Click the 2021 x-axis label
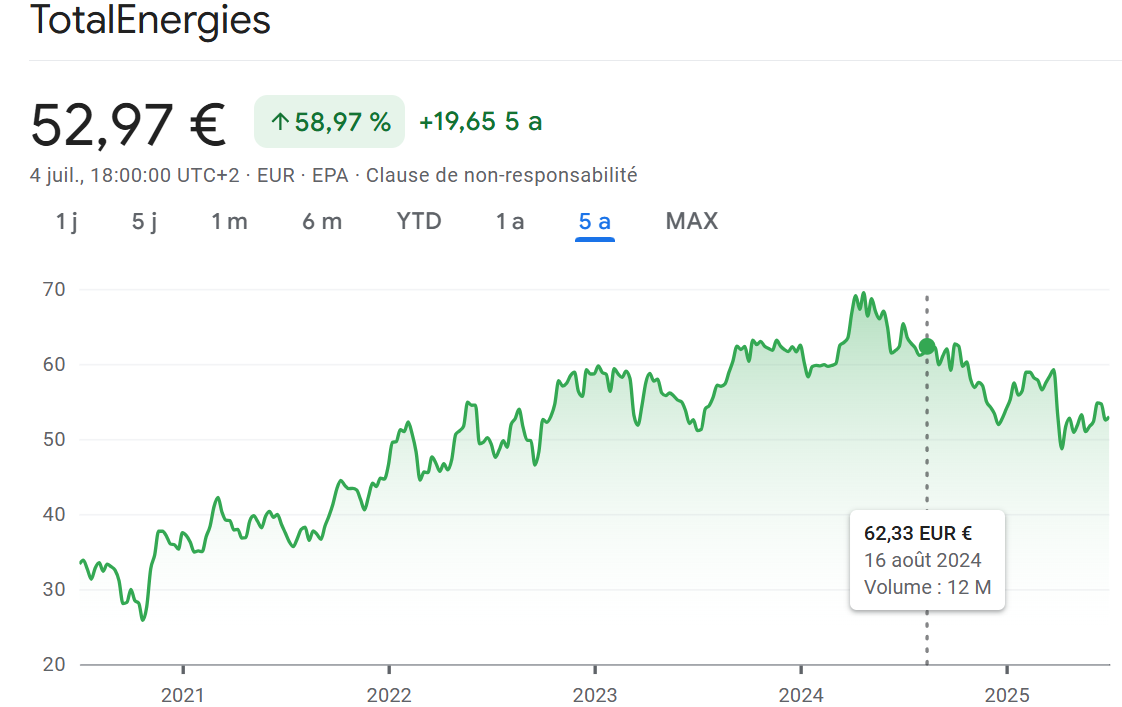The image size is (1122, 707). pos(182,695)
